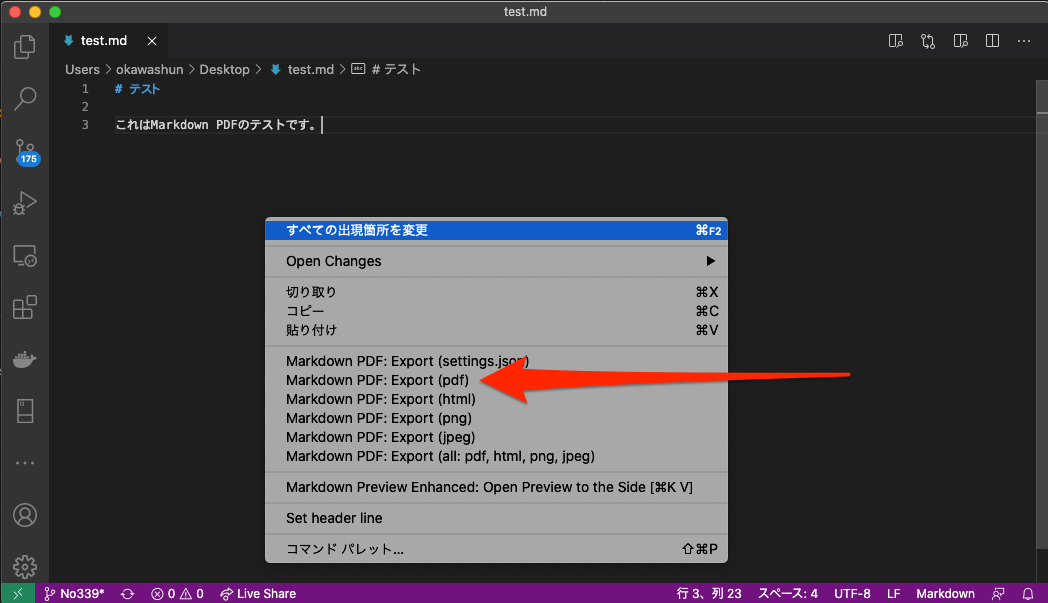The width and height of the screenshot is (1048, 603).
Task: Click the split editor icon
Action: [x=991, y=40]
